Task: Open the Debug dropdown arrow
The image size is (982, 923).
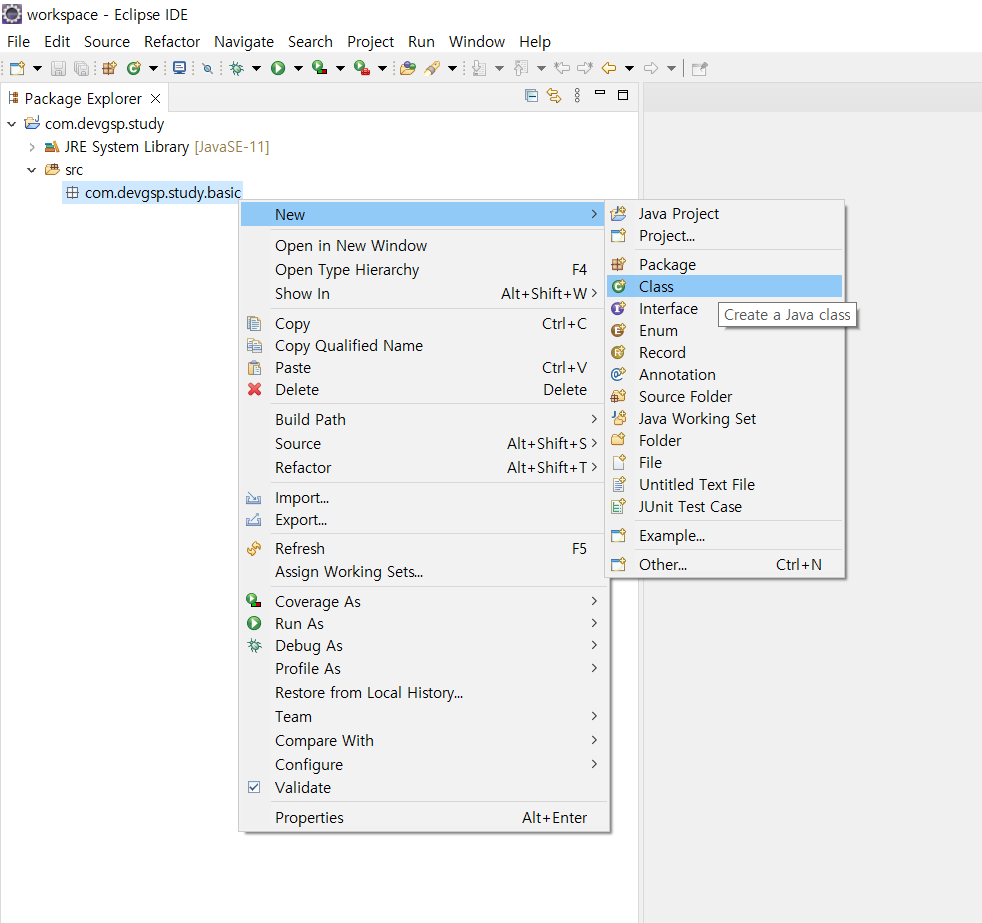Action: 256,68
